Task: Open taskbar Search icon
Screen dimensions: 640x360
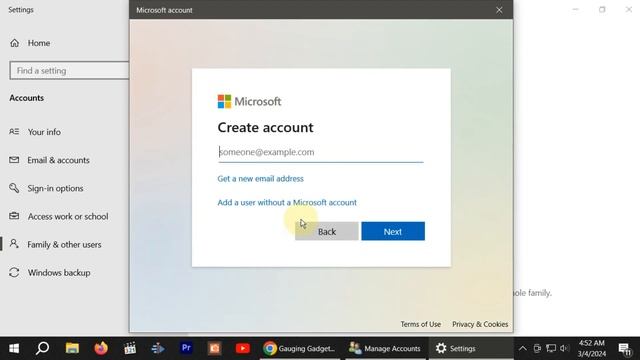Action: [x=42, y=348]
